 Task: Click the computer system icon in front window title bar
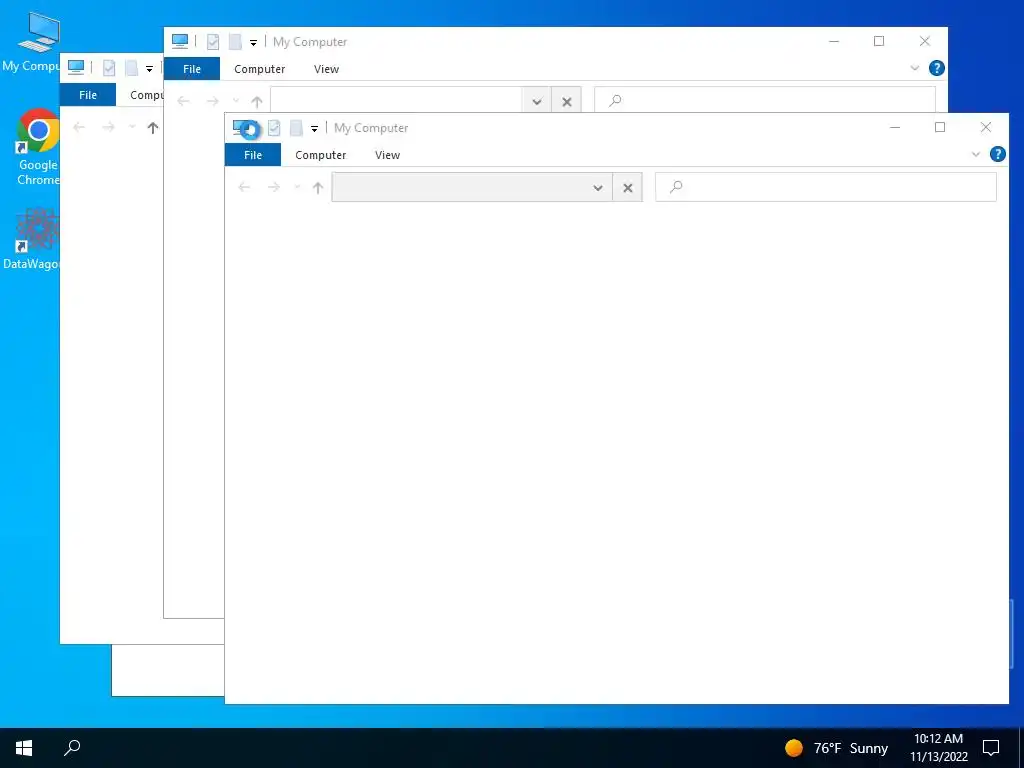click(243, 128)
